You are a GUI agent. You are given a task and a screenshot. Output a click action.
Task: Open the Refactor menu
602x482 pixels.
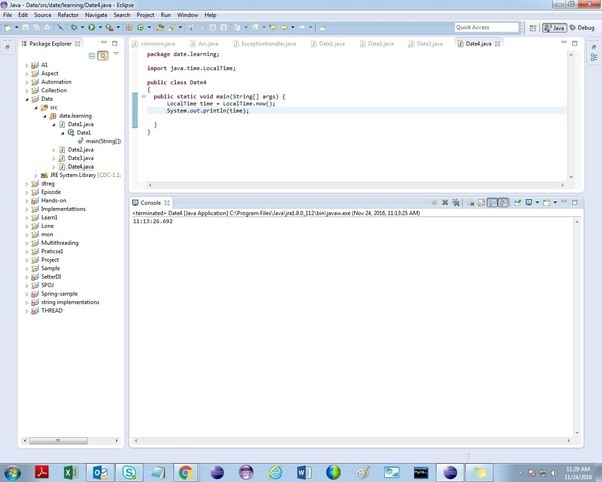click(68, 15)
